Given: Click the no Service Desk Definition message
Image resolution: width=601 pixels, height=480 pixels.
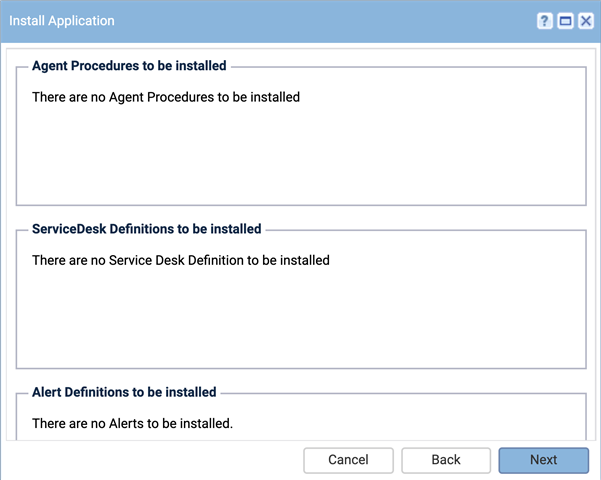Looking at the screenshot, I should coord(181,260).
